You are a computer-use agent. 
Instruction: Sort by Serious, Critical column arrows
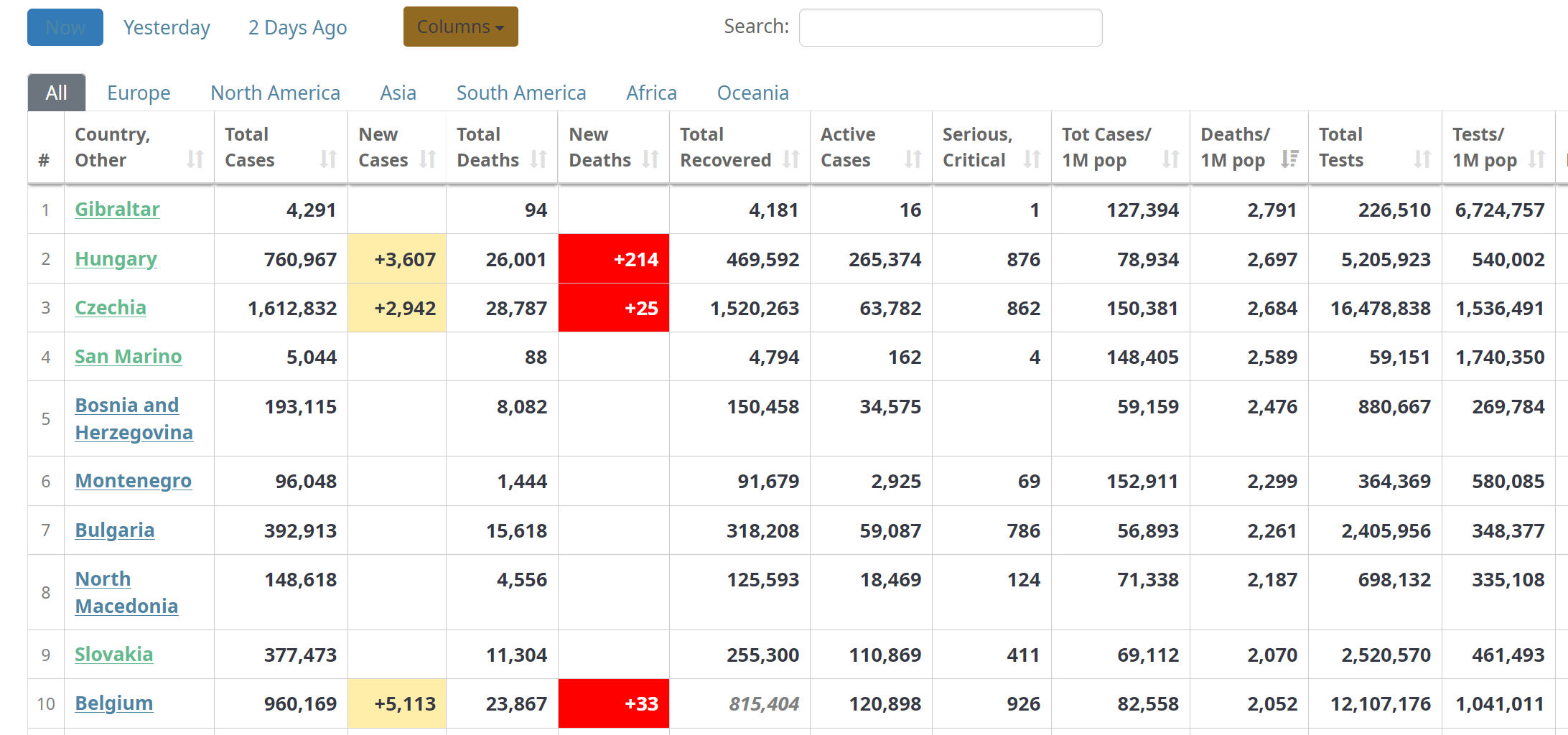(x=1032, y=159)
